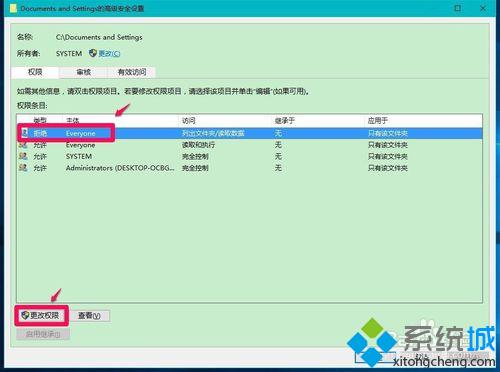500x372 pixels.
Task: Click the group icon of the 读取和执行 Everyone row
Action: point(23,145)
